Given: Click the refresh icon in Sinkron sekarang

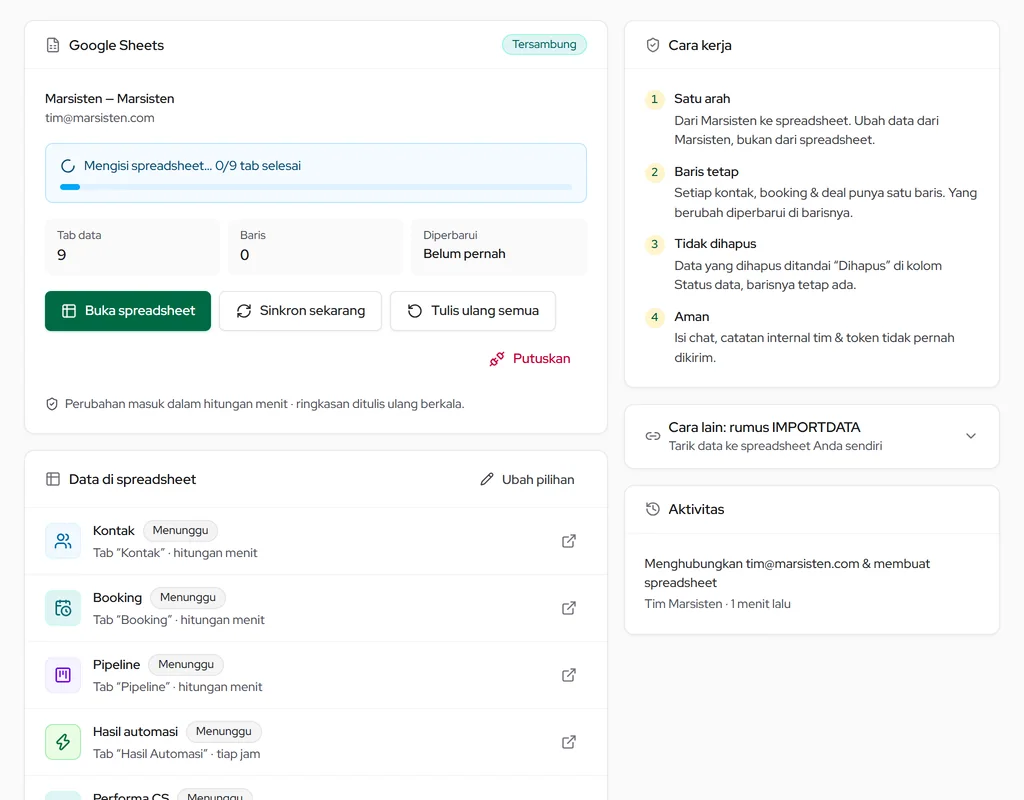Looking at the screenshot, I should coord(244,311).
